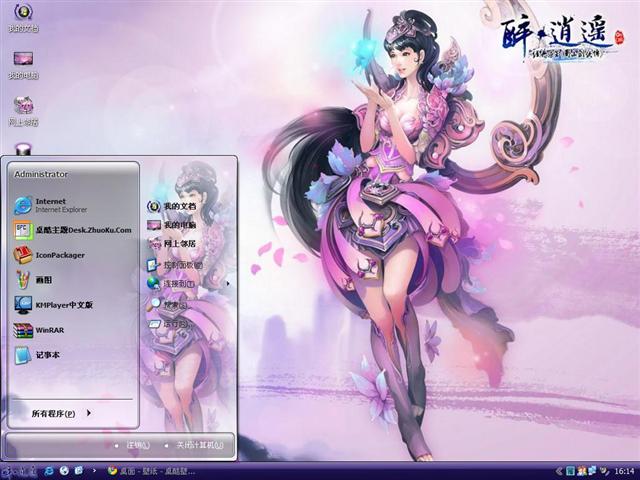Click the Start button on taskbar
The height and width of the screenshot is (480, 640).
[x=19, y=471]
